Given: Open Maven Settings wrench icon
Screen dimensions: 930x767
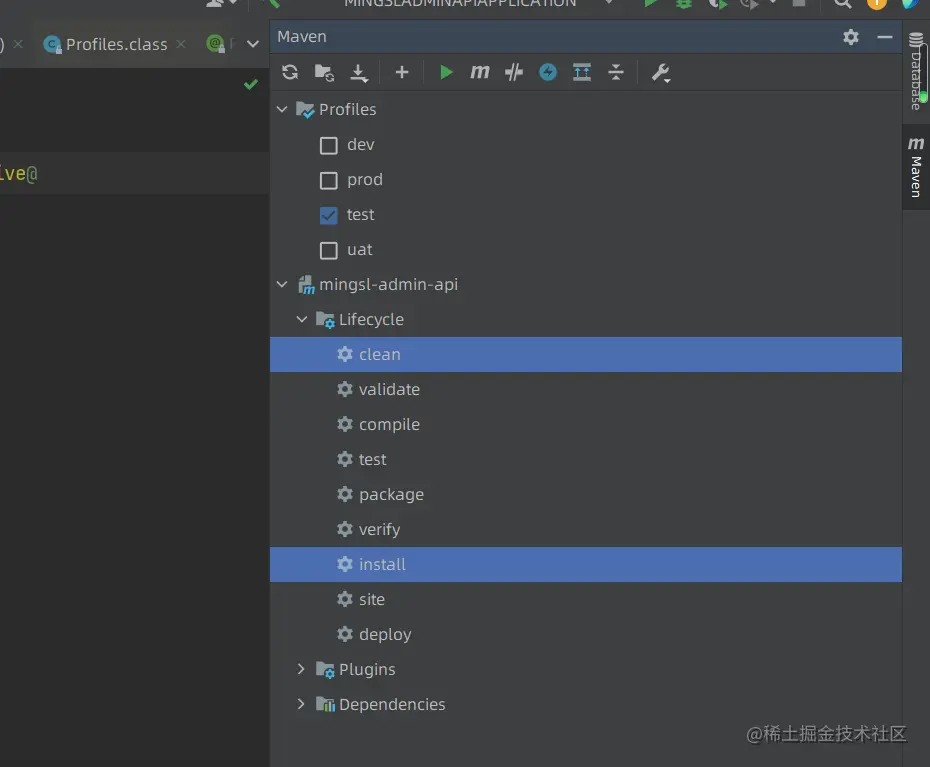Looking at the screenshot, I should pyautogui.click(x=660, y=72).
